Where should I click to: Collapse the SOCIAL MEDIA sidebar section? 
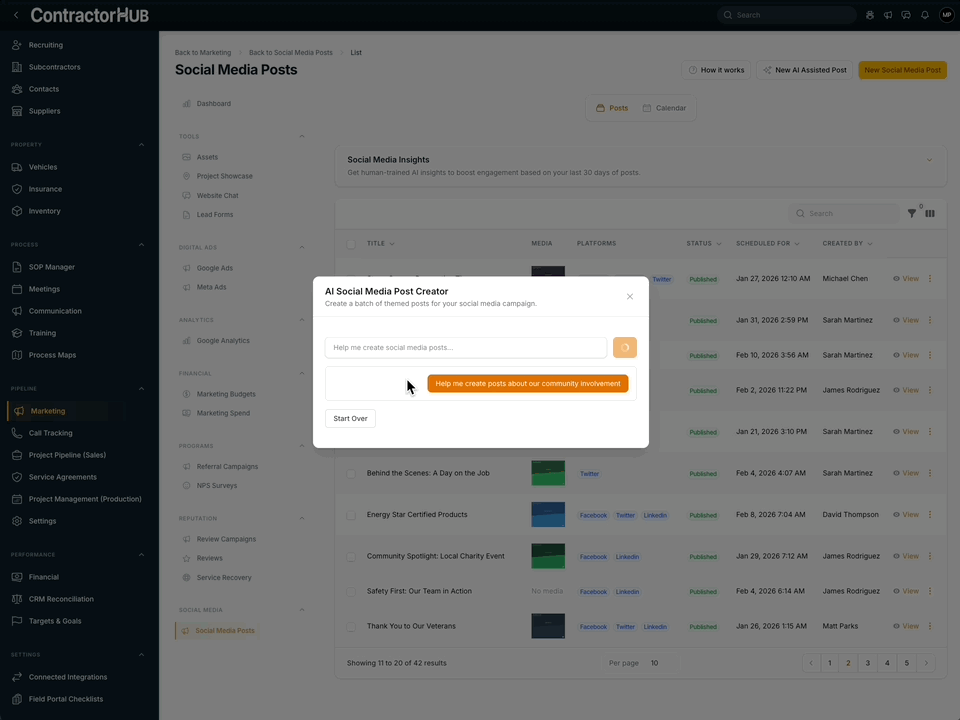point(301,609)
